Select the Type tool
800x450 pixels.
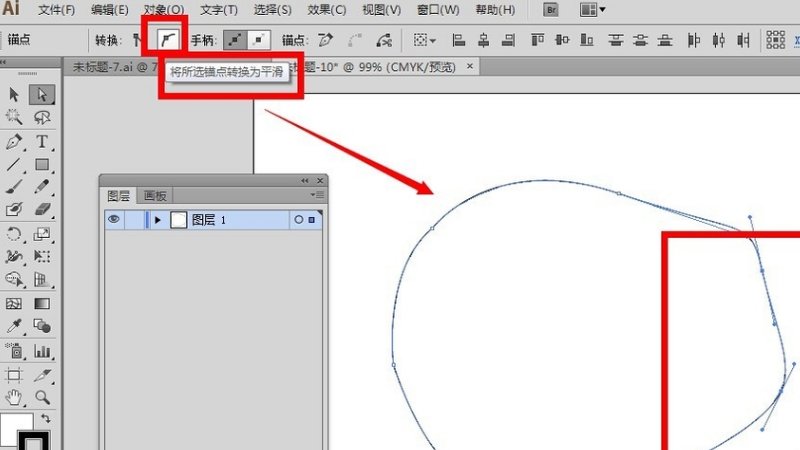(x=42, y=141)
